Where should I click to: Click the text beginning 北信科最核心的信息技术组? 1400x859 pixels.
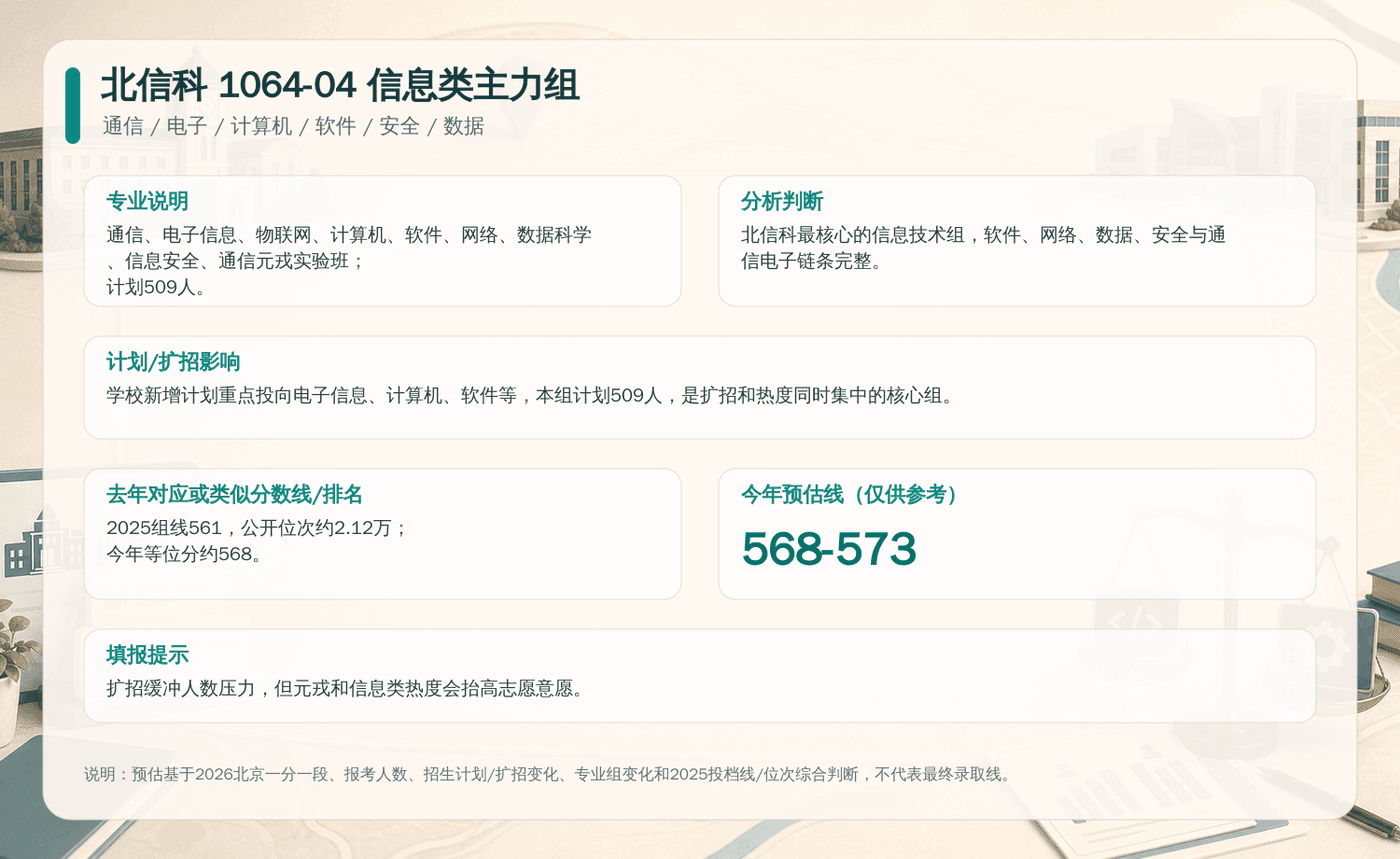point(983,235)
